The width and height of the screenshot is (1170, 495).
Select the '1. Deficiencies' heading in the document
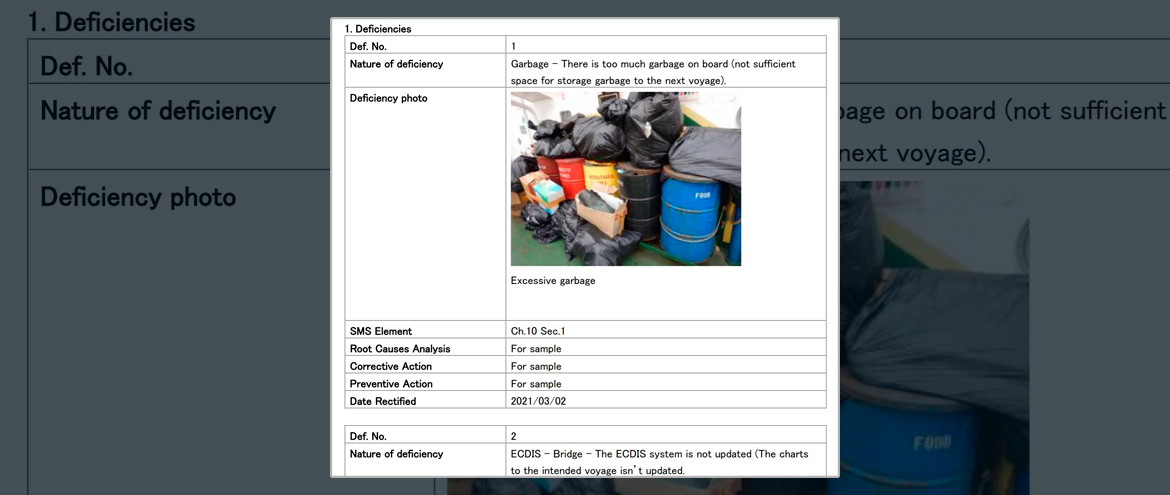point(378,29)
